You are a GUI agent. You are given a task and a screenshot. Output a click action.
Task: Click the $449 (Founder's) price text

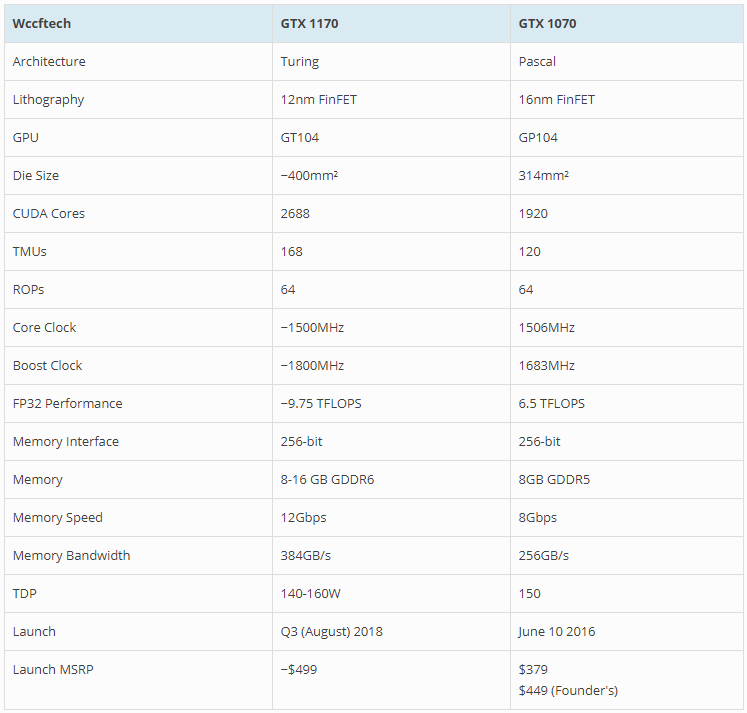tap(569, 690)
